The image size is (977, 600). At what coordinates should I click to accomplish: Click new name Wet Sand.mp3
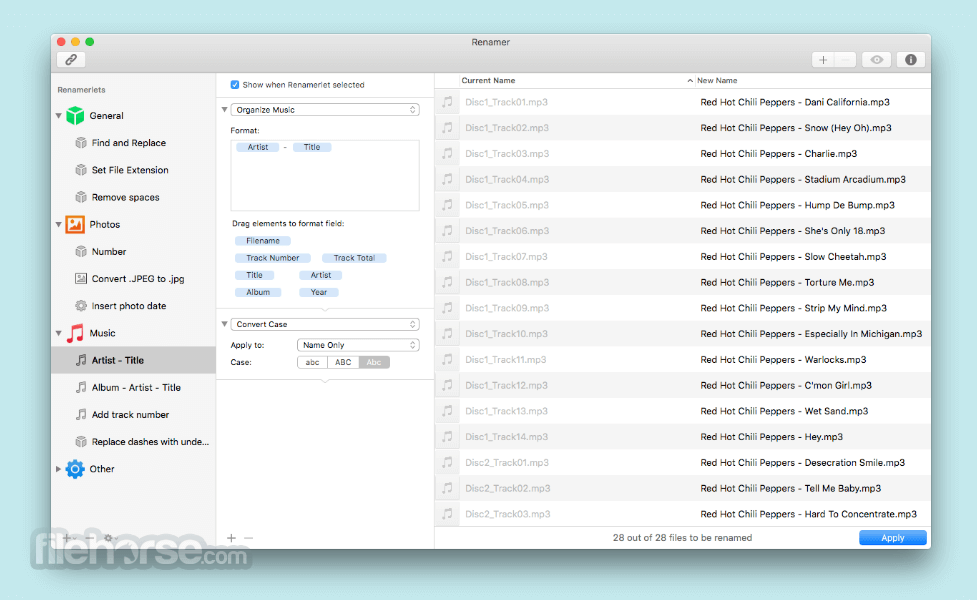[x=784, y=411]
